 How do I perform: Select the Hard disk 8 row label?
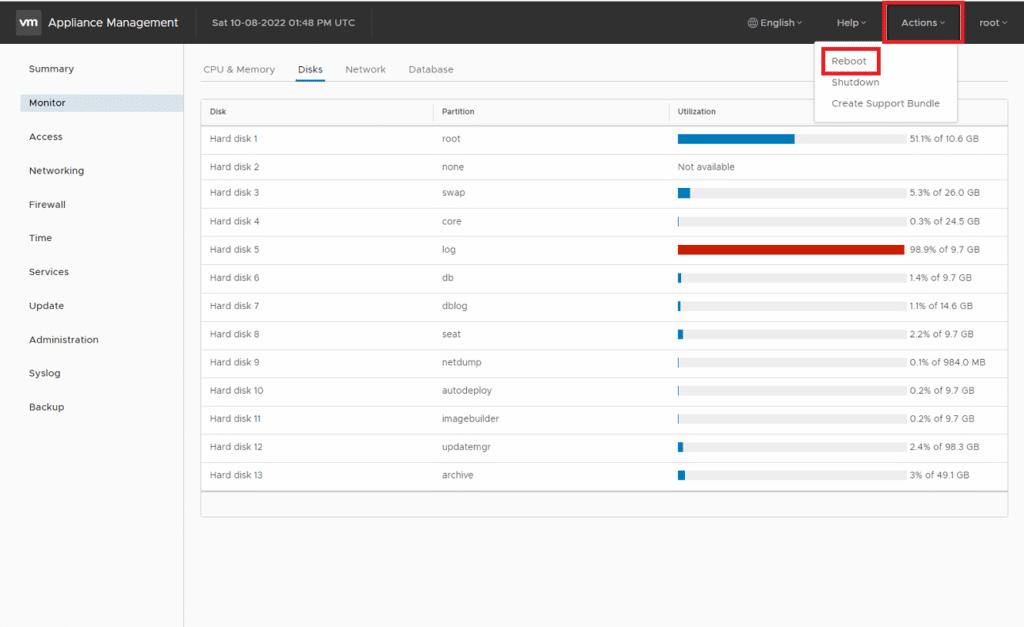(234, 334)
